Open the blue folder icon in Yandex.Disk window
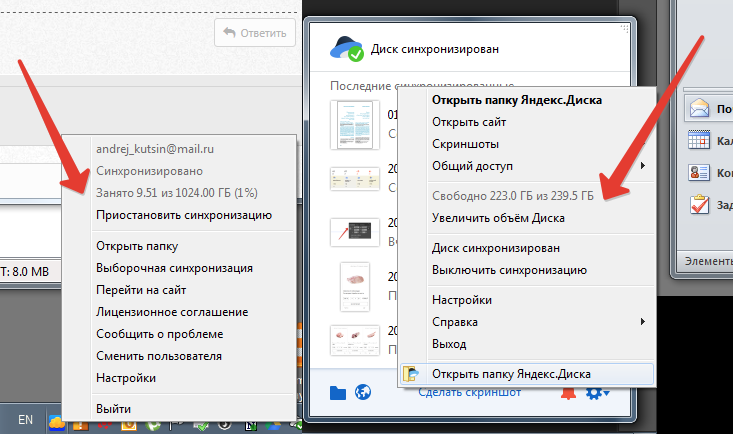The width and height of the screenshot is (733, 434). [338, 393]
